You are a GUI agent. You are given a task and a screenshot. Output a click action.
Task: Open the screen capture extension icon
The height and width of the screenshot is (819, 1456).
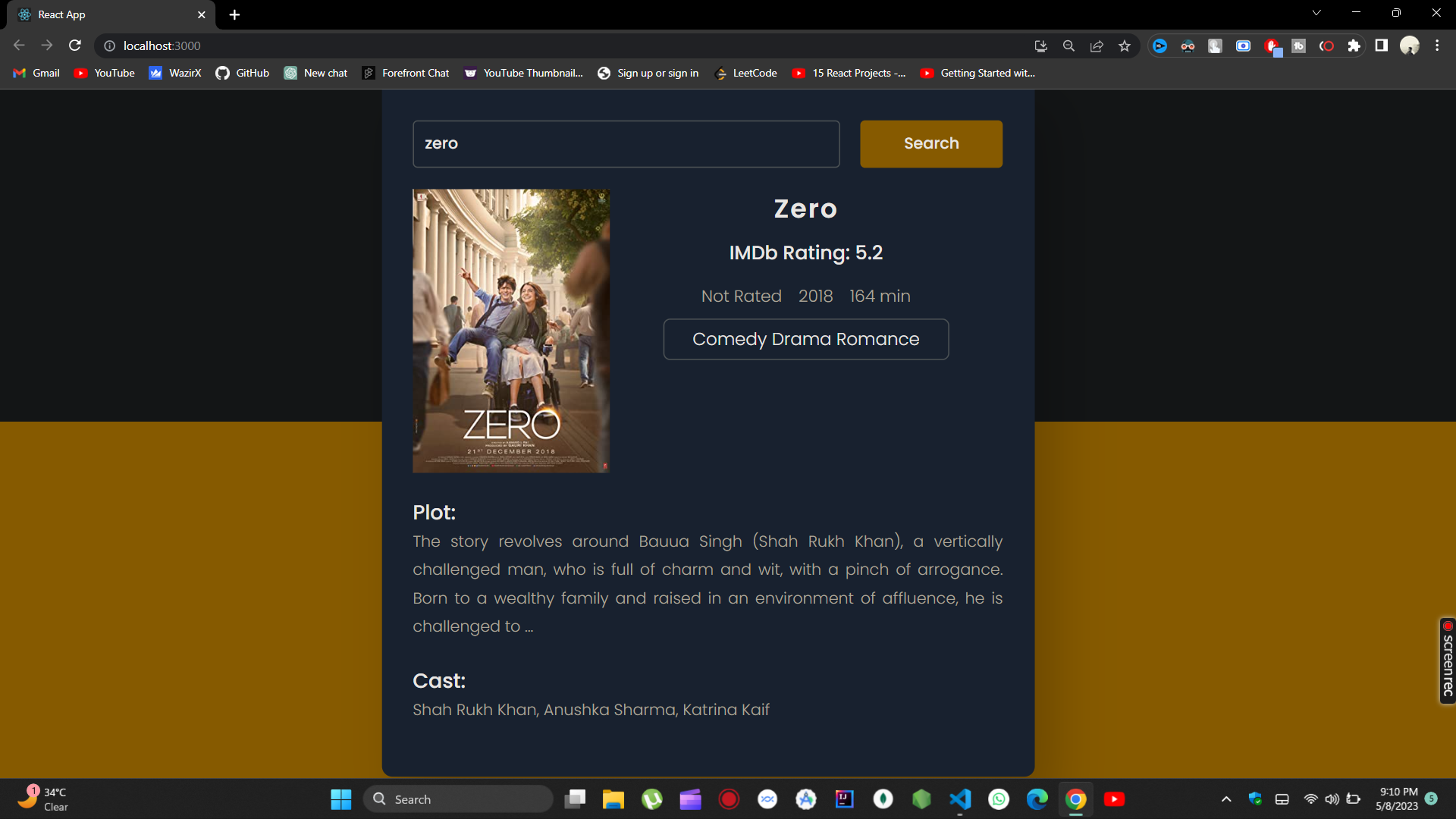click(1243, 45)
